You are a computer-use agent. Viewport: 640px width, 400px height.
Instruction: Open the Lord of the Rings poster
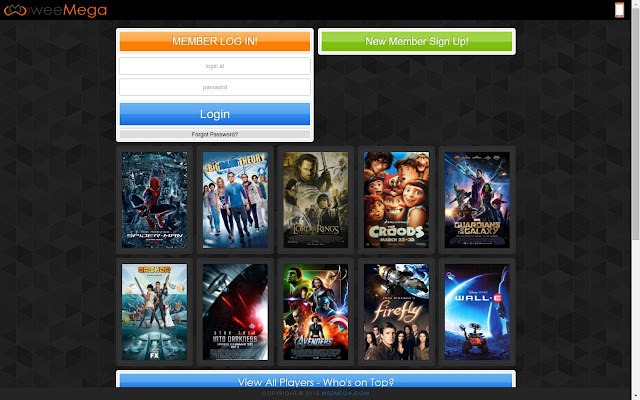(x=316, y=200)
